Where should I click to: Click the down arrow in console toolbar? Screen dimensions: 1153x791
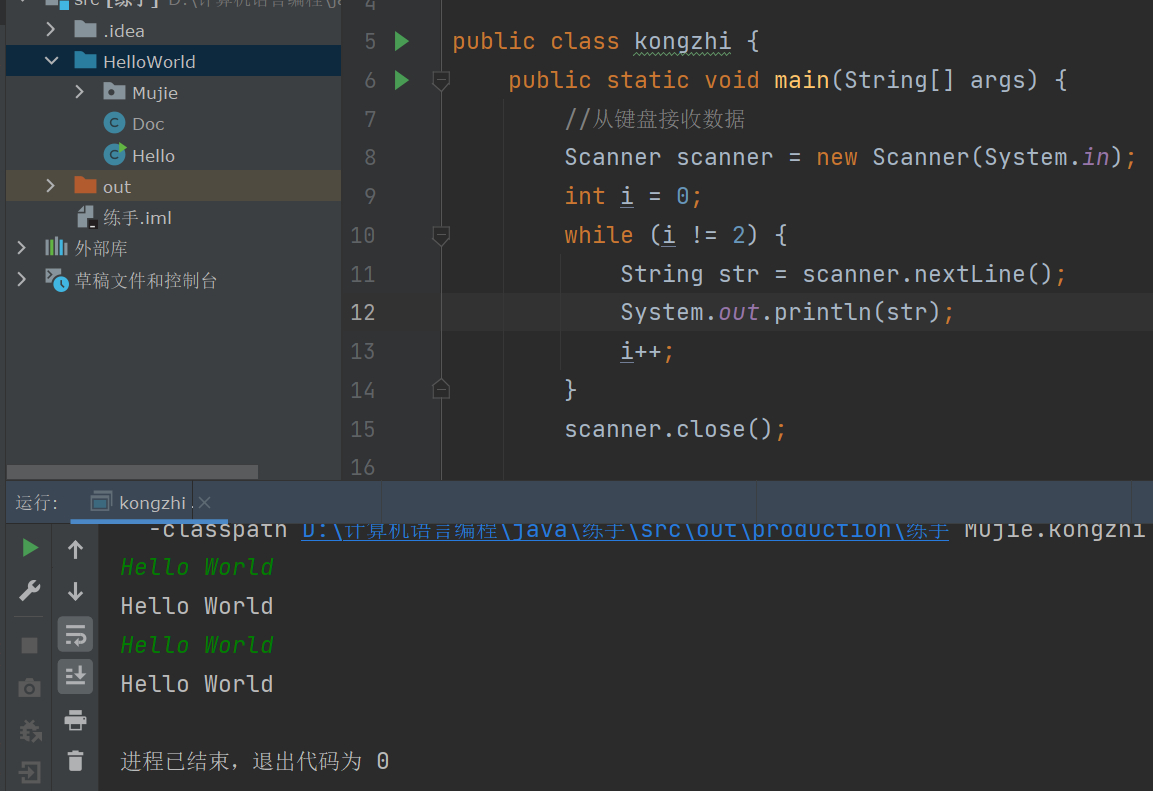[x=75, y=591]
